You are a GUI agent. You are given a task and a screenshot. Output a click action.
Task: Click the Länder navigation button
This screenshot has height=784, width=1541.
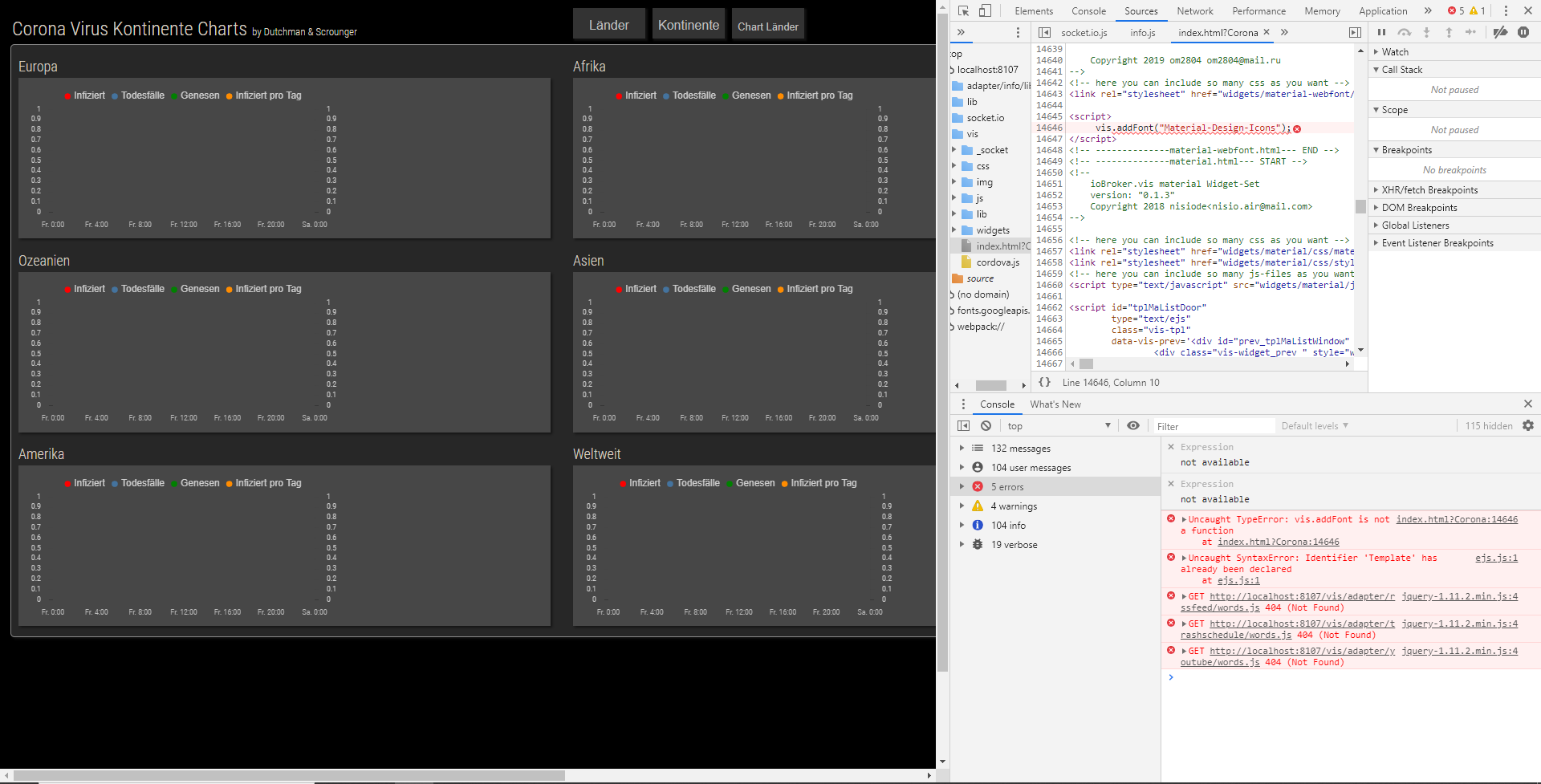609,25
